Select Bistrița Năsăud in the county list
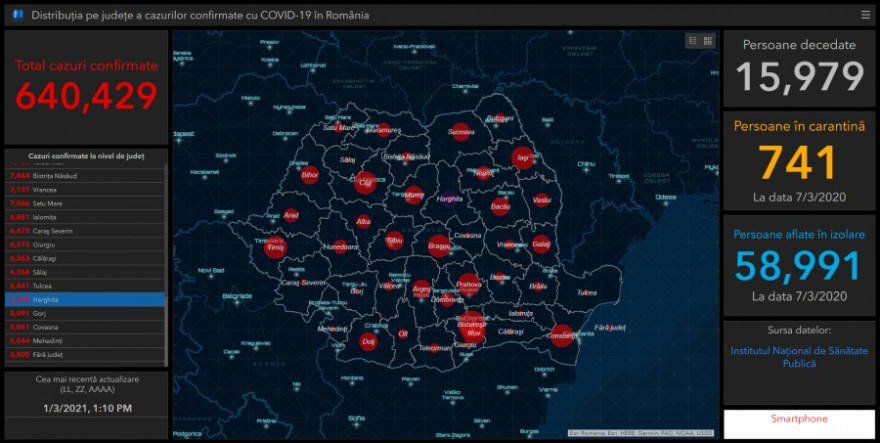The width and height of the screenshot is (880, 443). (x=85, y=175)
